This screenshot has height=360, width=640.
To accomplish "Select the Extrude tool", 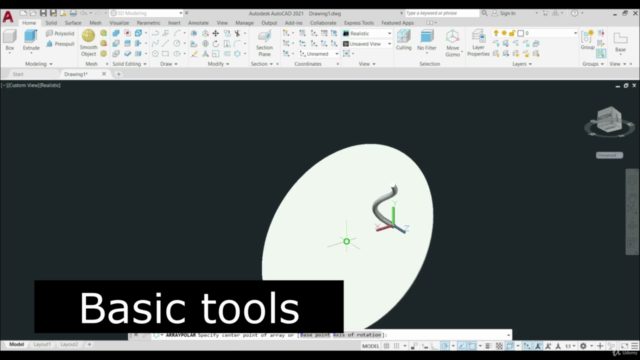I will pyautogui.click(x=31, y=40).
